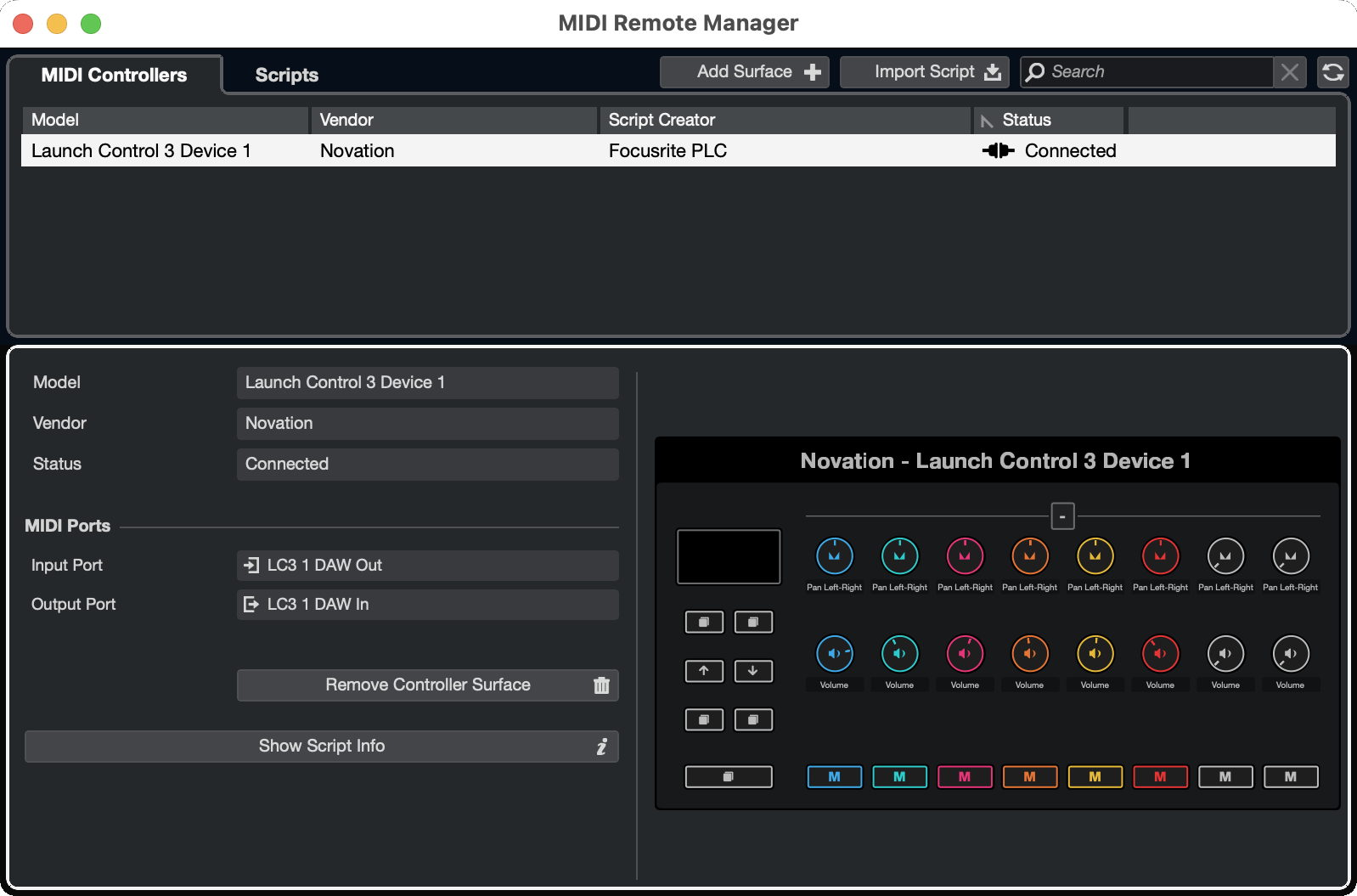Toggle the orange M mute button
Image resolution: width=1357 pixels, height=896 pixels.
(x=1029, y=777)
